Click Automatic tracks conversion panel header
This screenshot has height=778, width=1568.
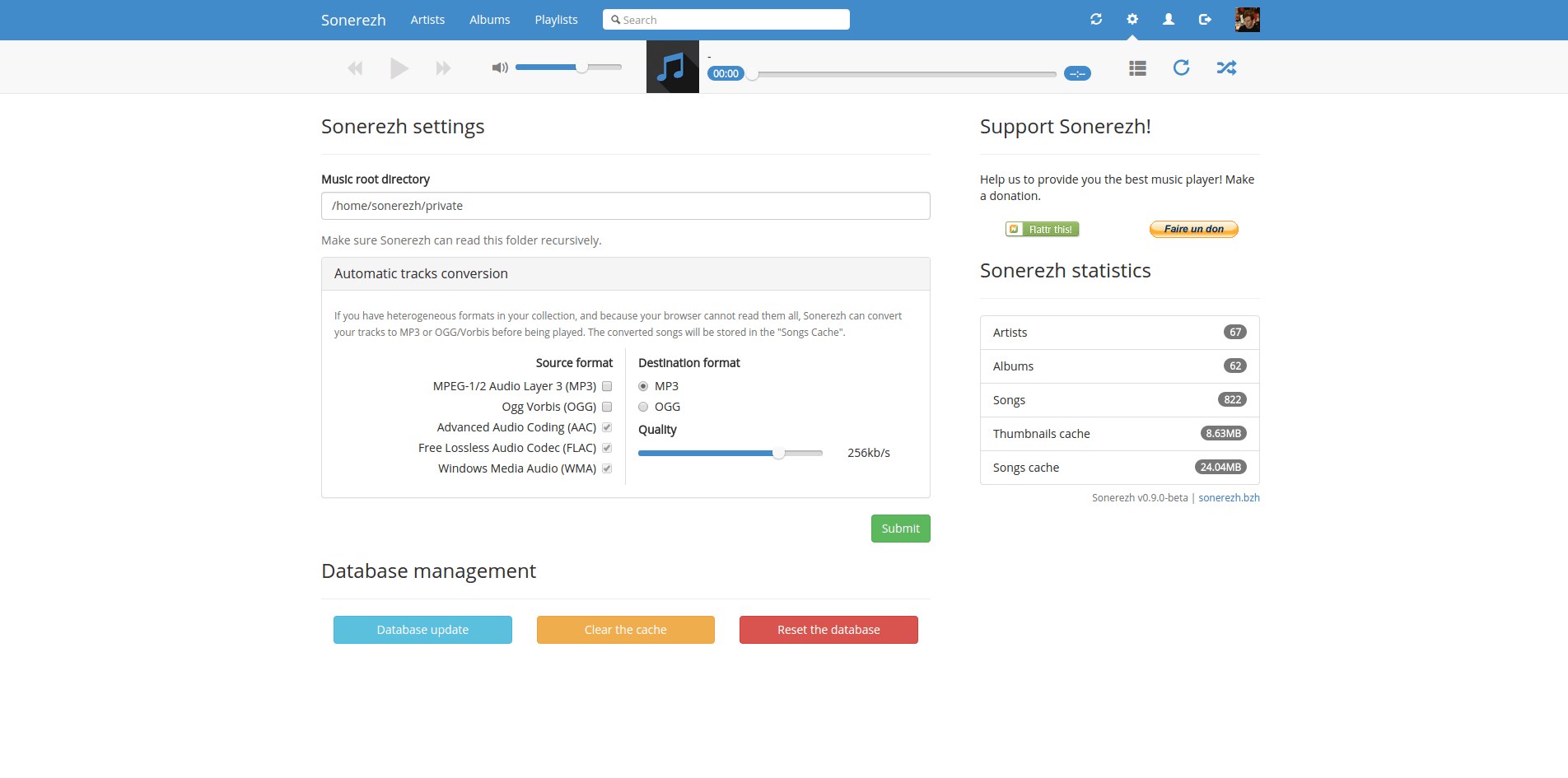click(626, 274)
